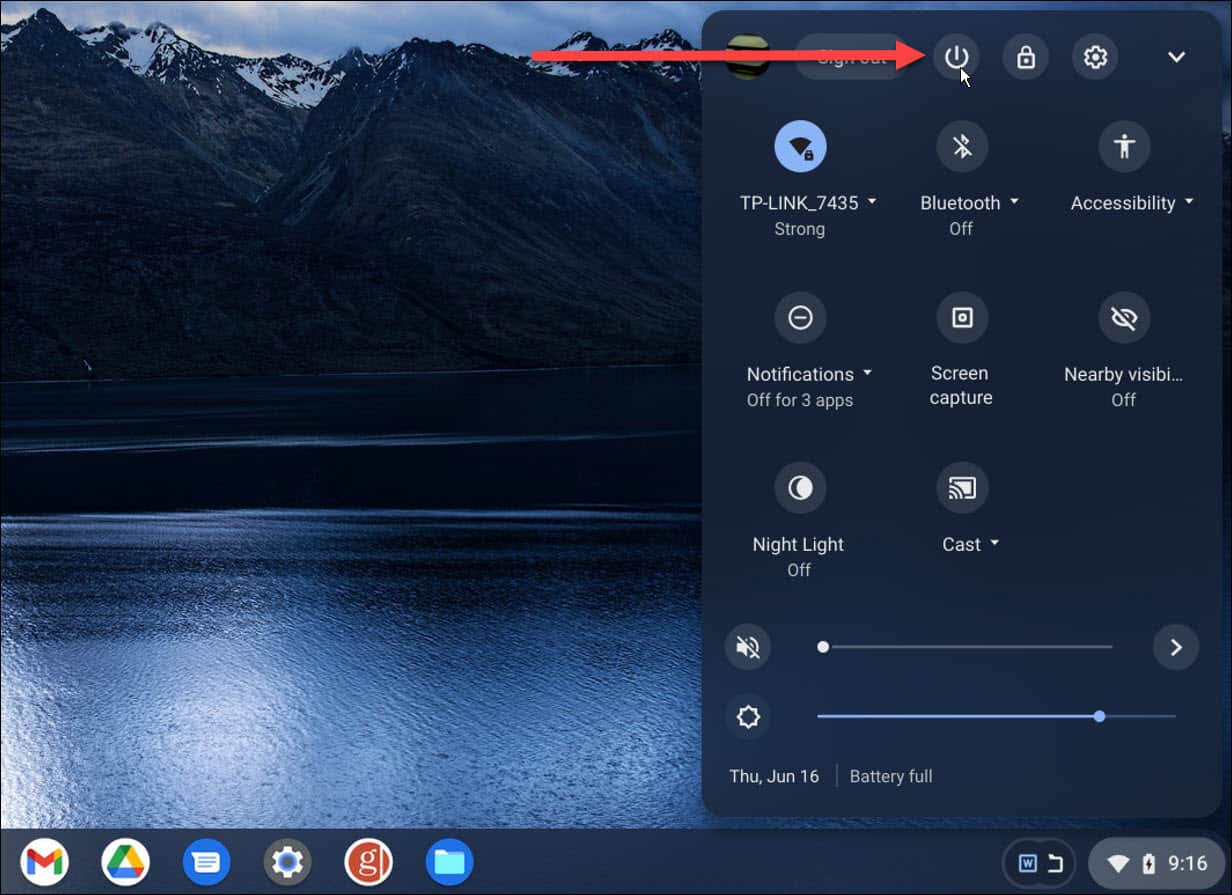Open Google Drive from the shelf

point(125,862)
